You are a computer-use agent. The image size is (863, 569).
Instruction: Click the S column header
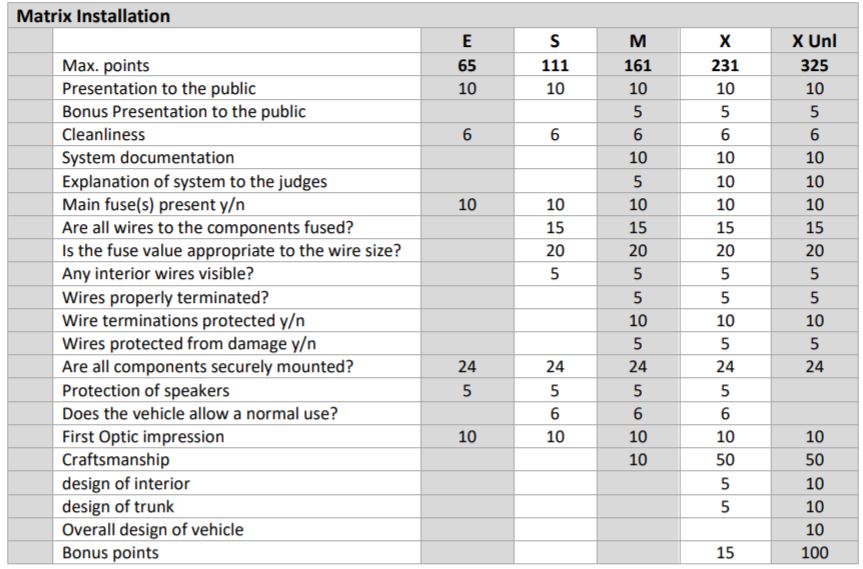[x=555, y=42]
